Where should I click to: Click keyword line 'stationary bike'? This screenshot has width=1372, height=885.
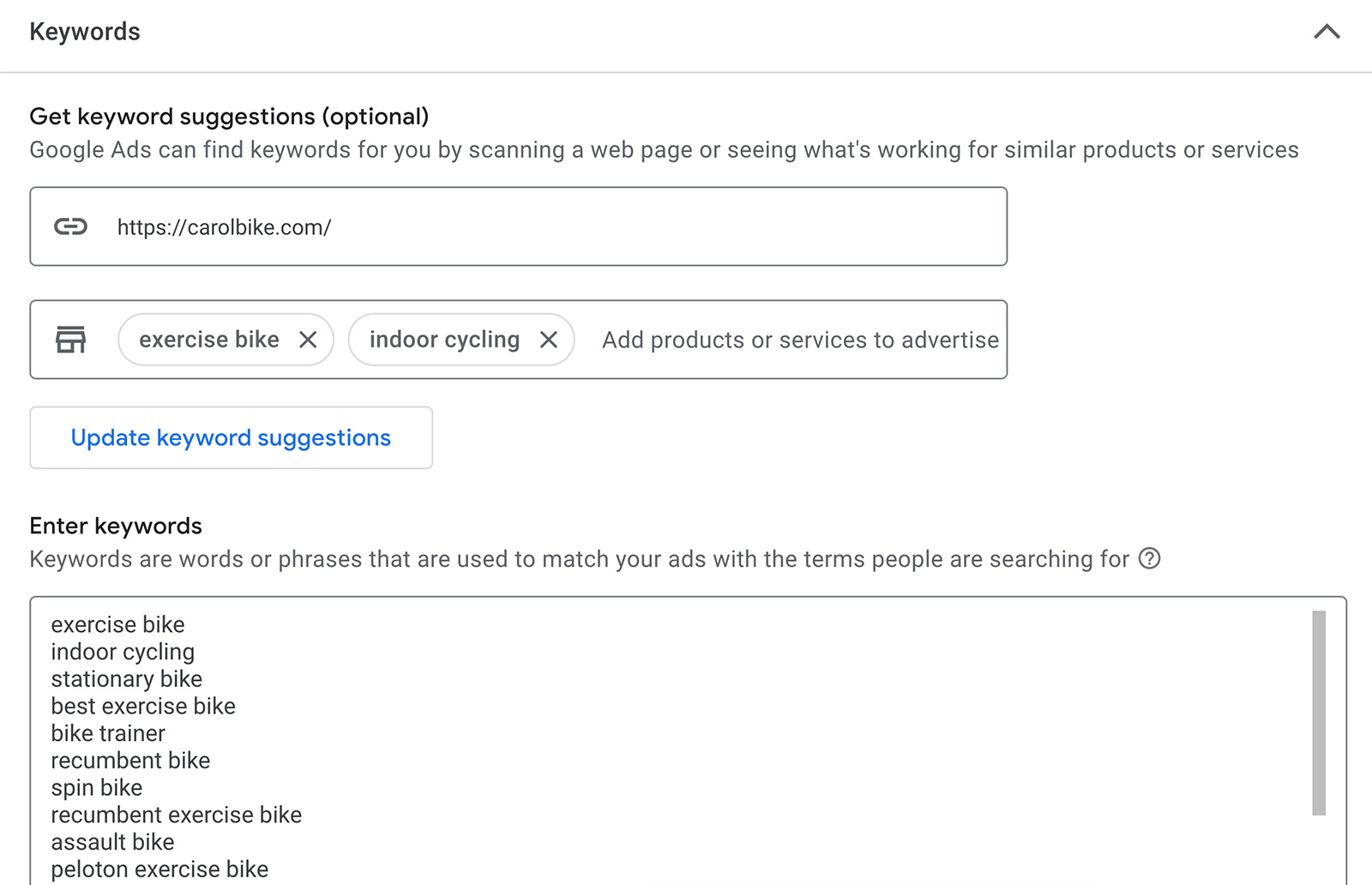127,679
